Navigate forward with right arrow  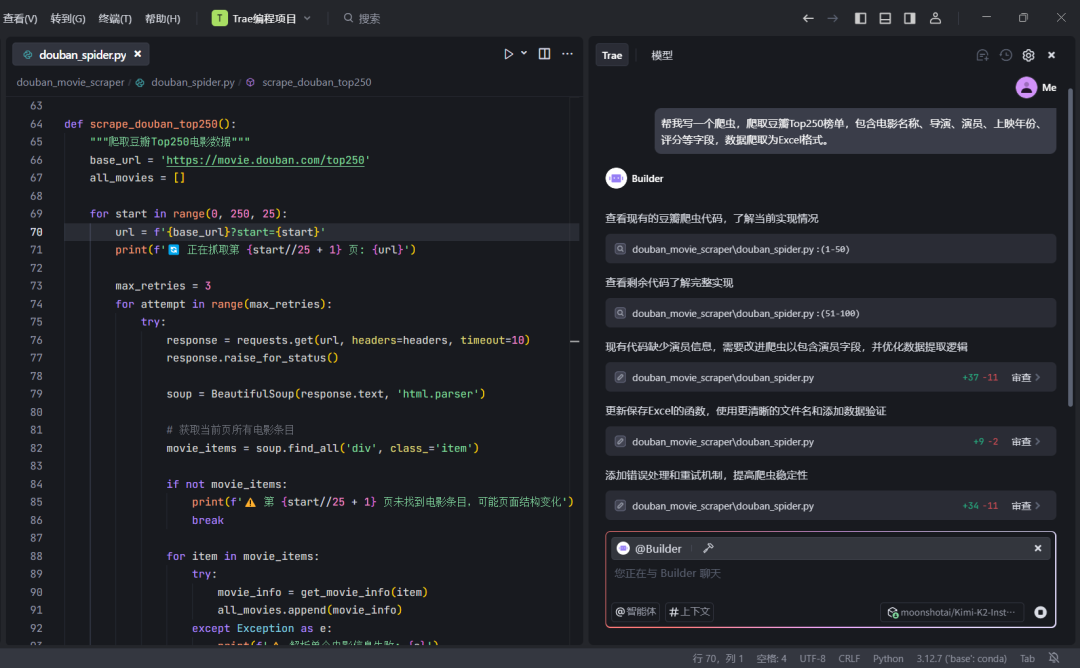(832, 19)
